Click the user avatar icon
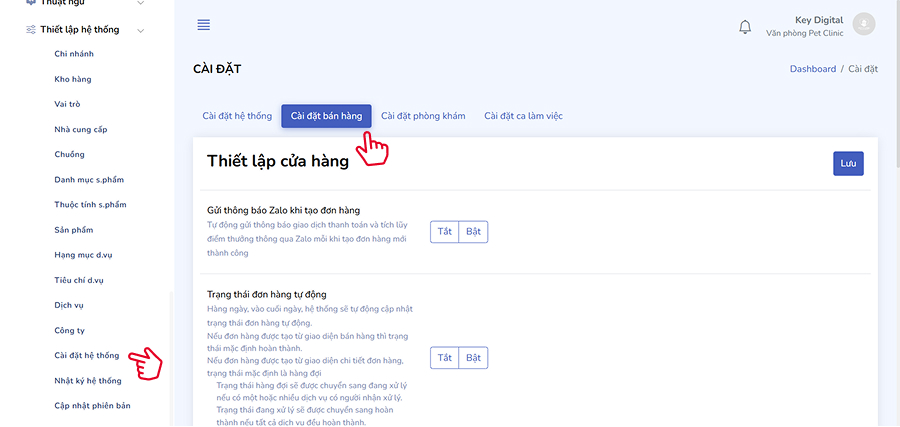The image size is (900, 427). pos(864,25)
